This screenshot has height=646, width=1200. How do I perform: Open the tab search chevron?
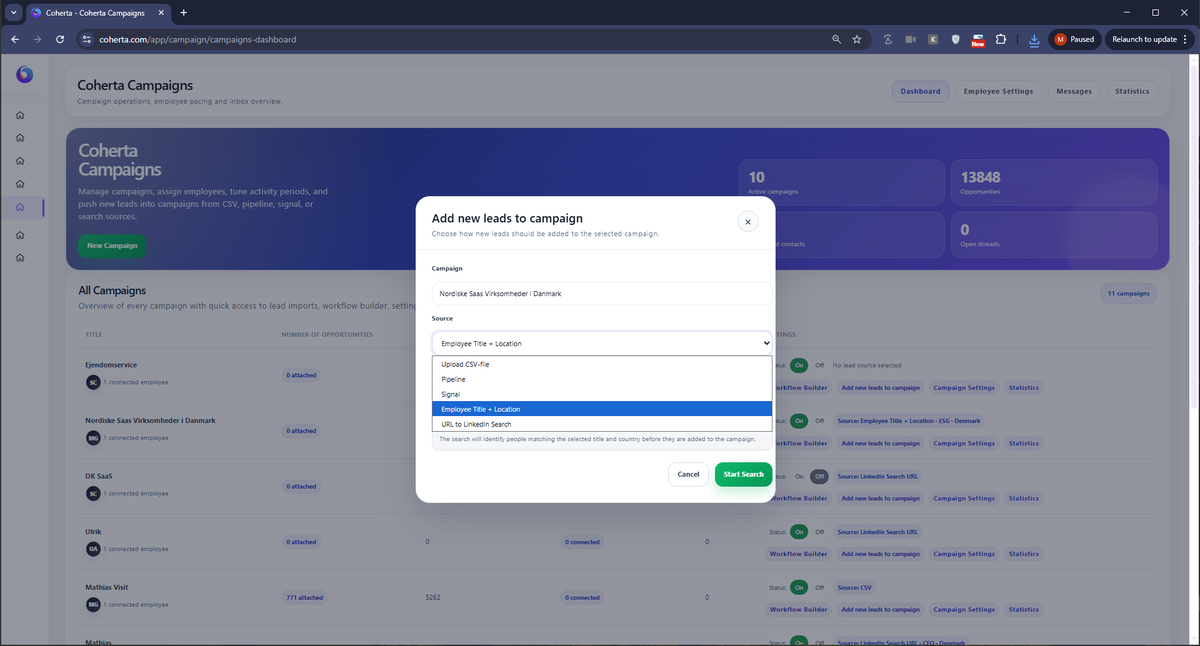pos(13,12)
